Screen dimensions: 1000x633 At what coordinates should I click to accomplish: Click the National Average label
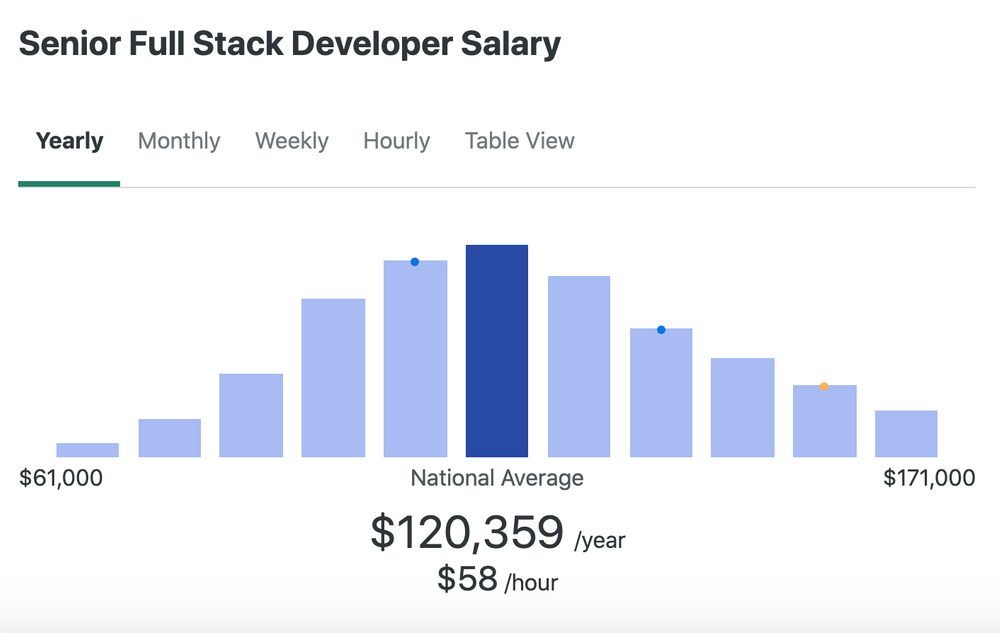[x=497, y=478]
